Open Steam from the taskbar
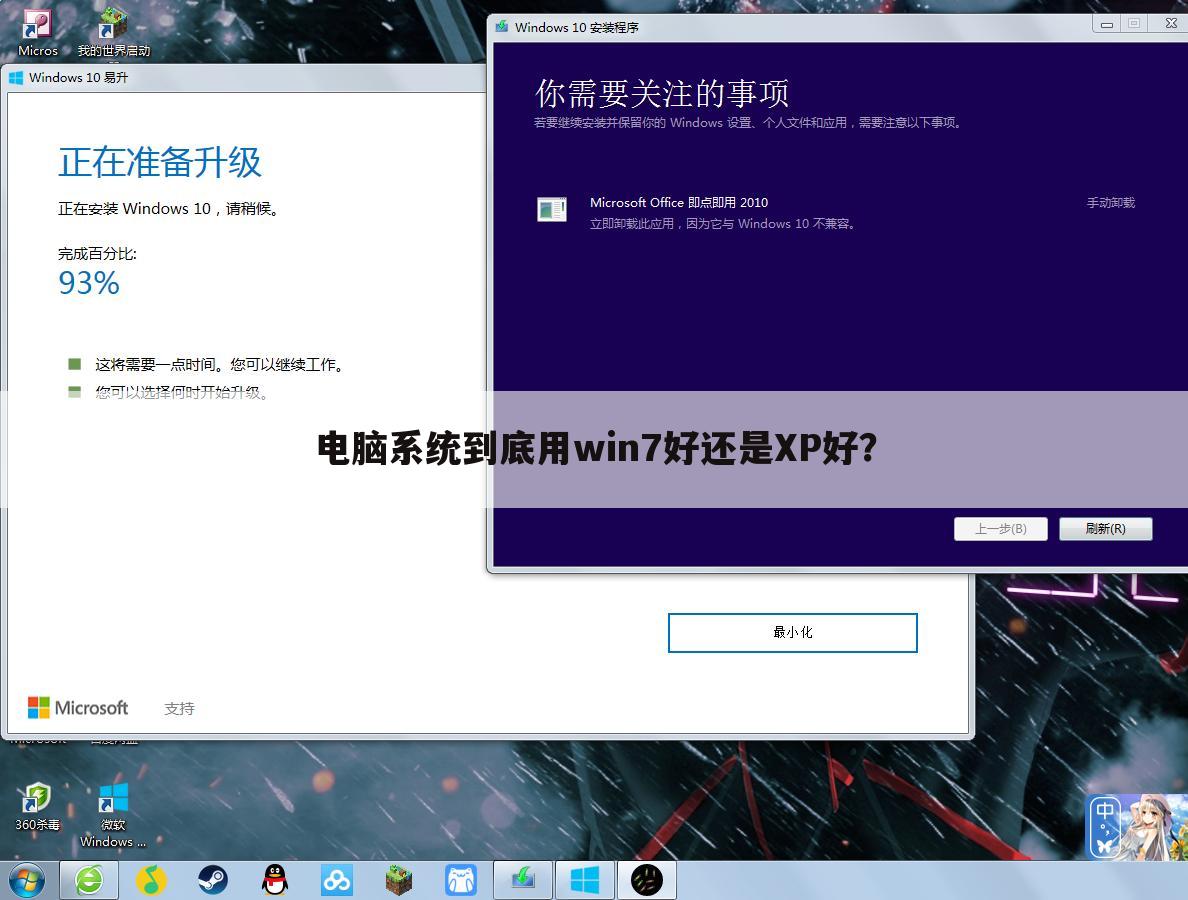 (x=213, y=880)
